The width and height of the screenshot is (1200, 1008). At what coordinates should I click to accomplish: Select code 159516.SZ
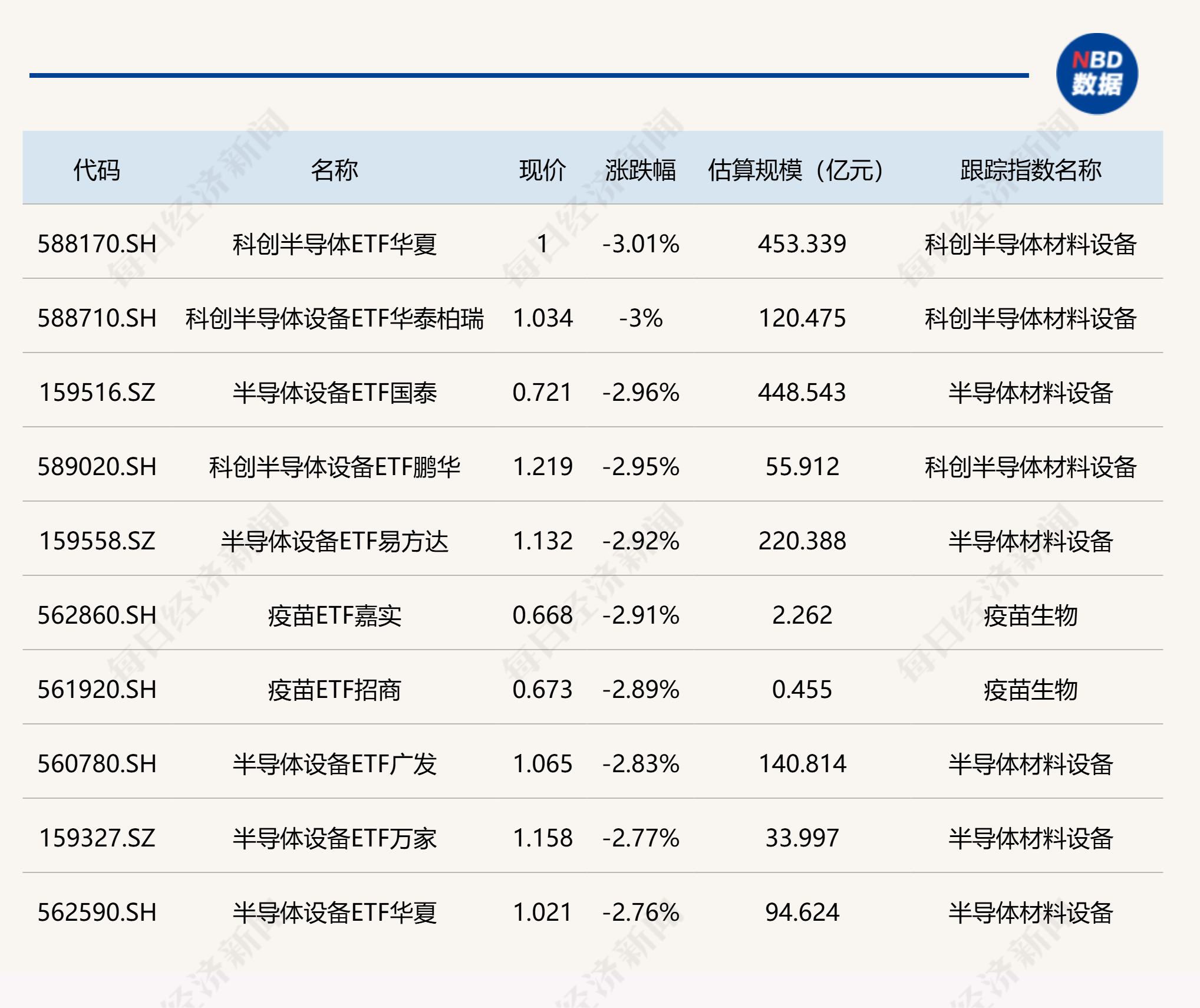97,393
